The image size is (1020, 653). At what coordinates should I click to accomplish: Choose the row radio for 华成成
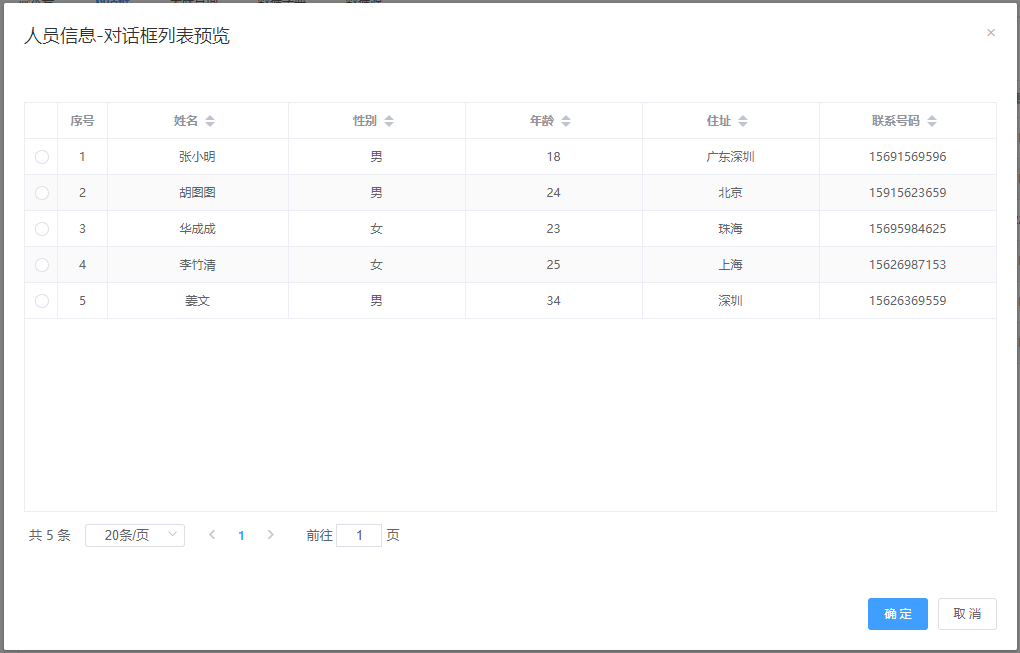tap(42, 229)
